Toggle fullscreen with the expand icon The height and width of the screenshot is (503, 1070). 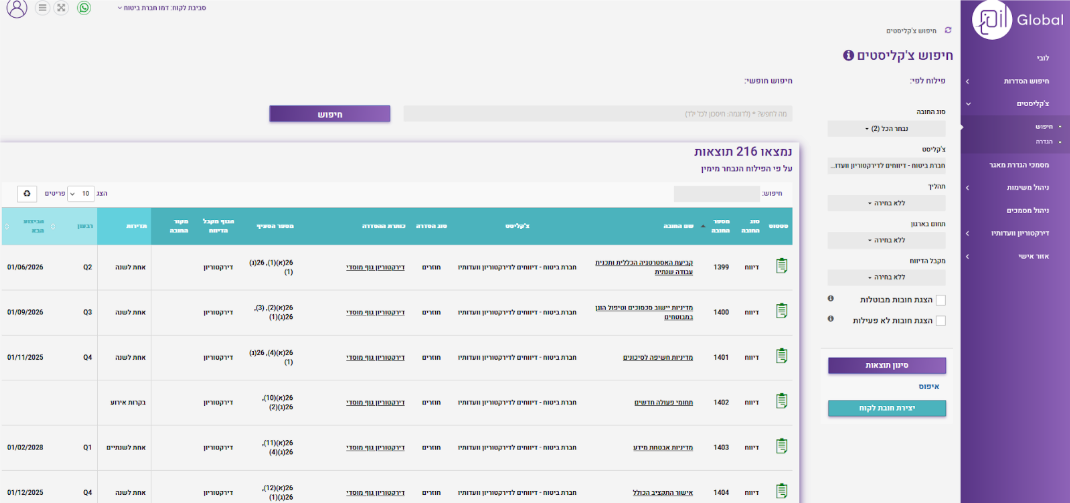[x=61, y=8]
